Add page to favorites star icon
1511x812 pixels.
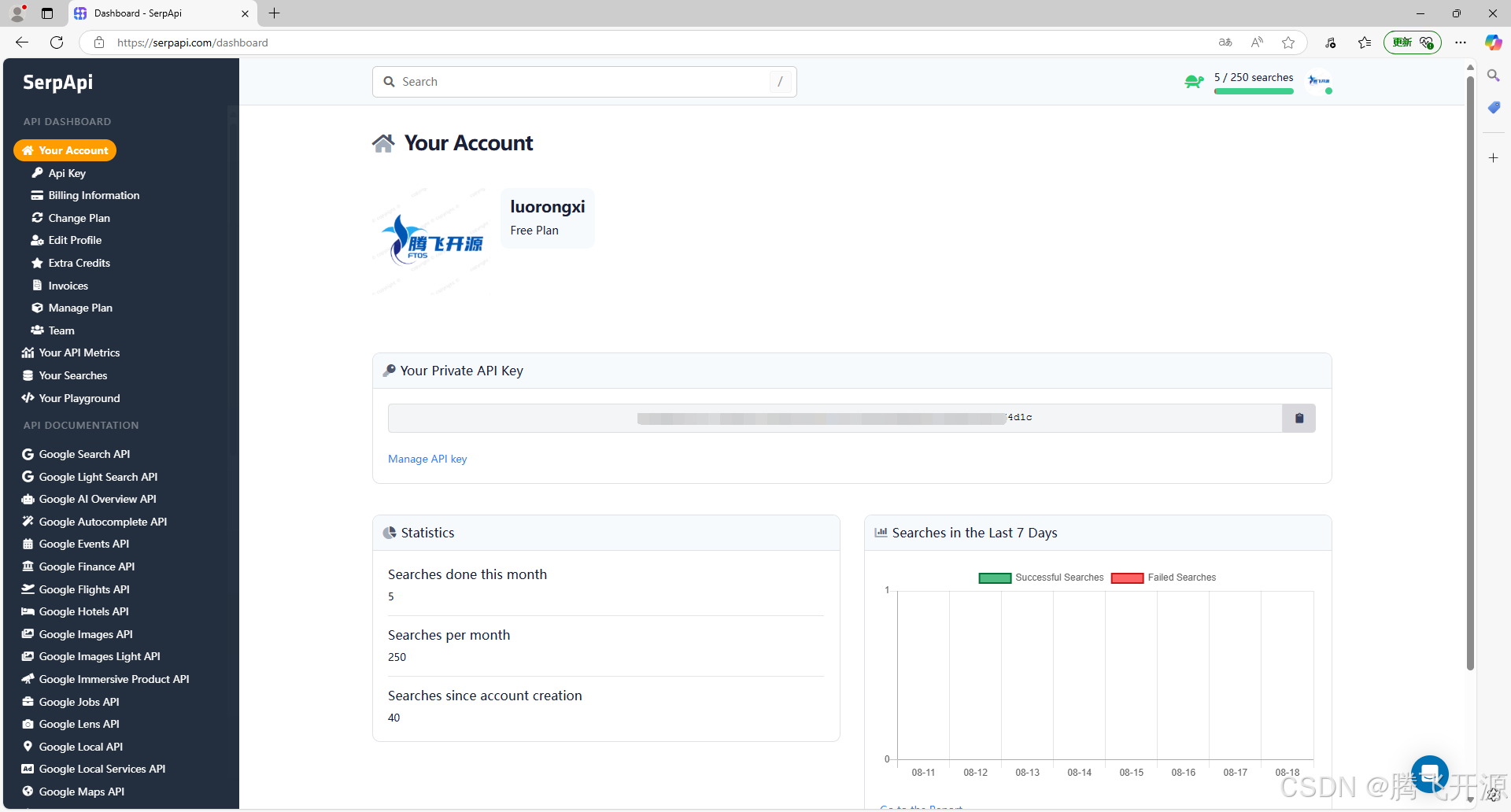click(1288, 42)
